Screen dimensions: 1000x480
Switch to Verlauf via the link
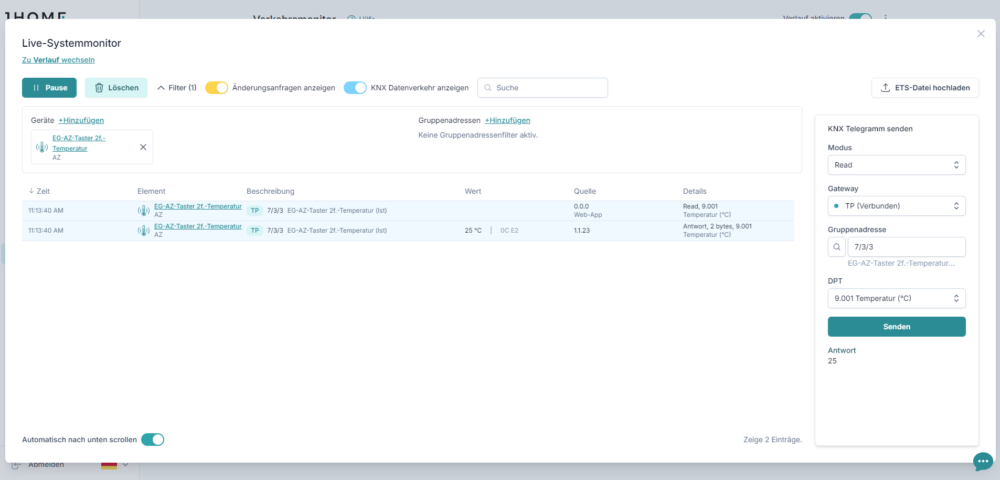point(59,60)
